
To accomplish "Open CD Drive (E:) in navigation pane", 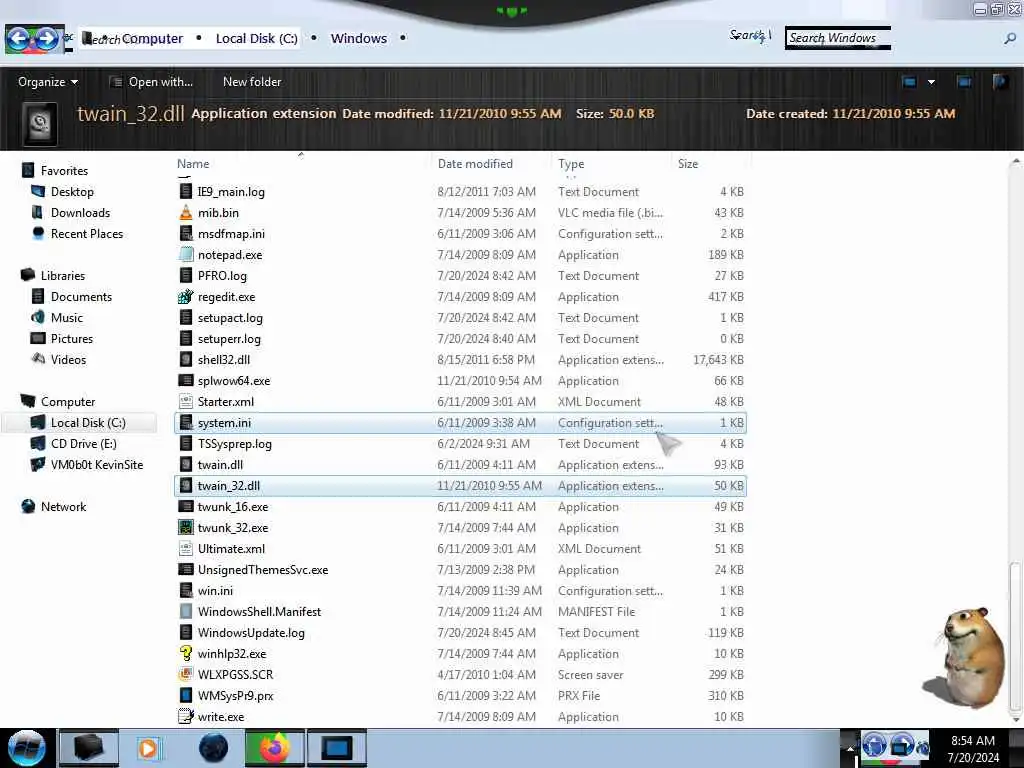I will 84,443.
